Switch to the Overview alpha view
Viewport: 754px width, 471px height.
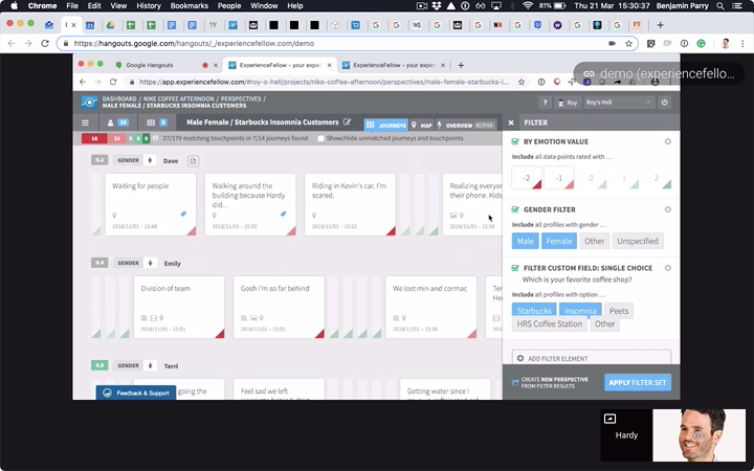[465, 125]
